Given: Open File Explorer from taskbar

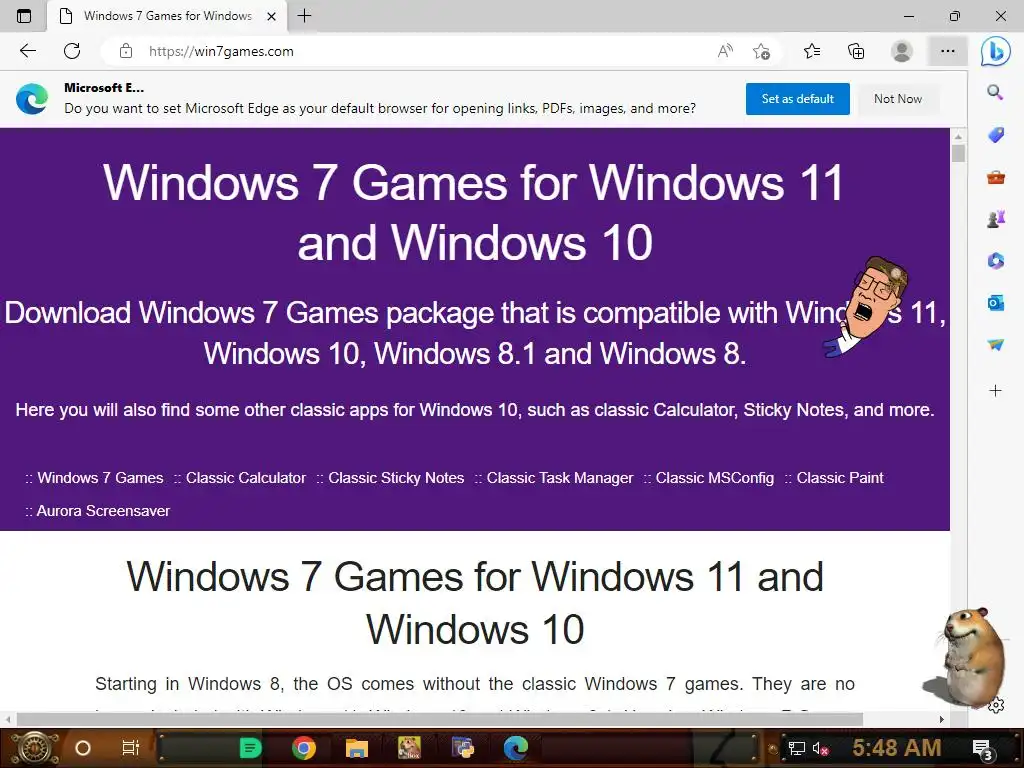Looking at the screenshot, I should pos(357,748).
